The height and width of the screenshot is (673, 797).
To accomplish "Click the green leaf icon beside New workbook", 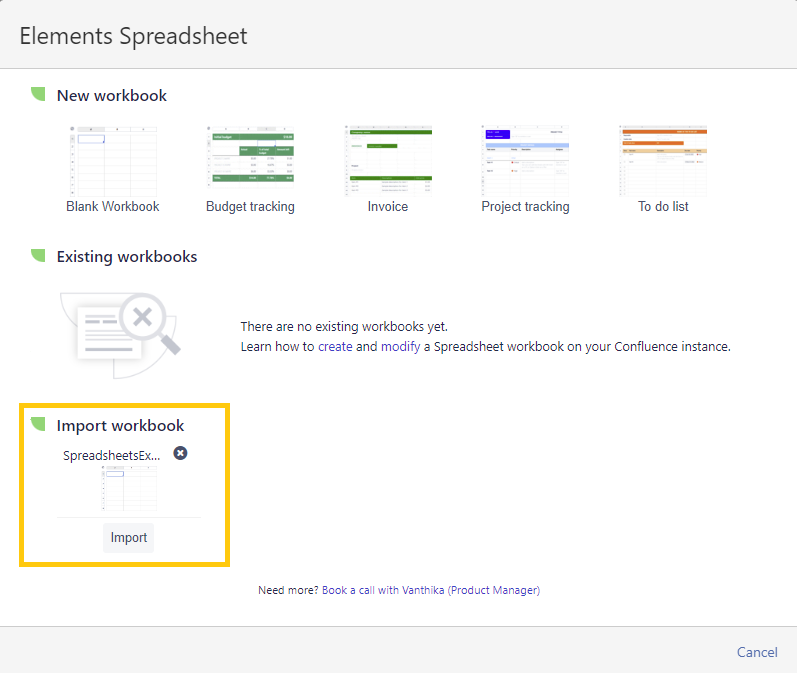I will (x=38, y=95).
